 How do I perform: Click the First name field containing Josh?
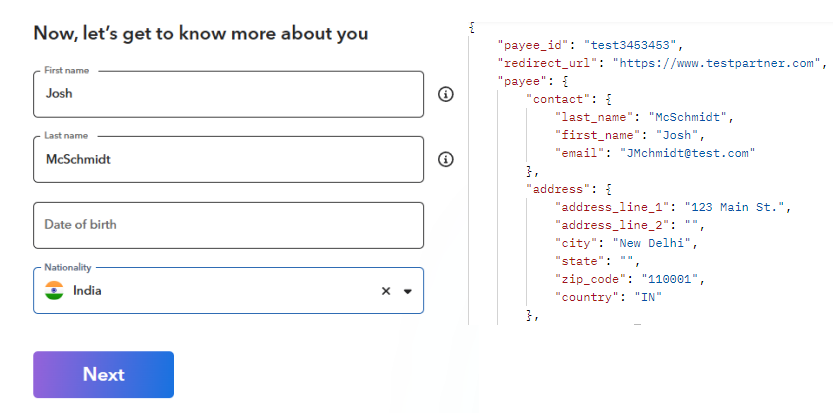228,94
